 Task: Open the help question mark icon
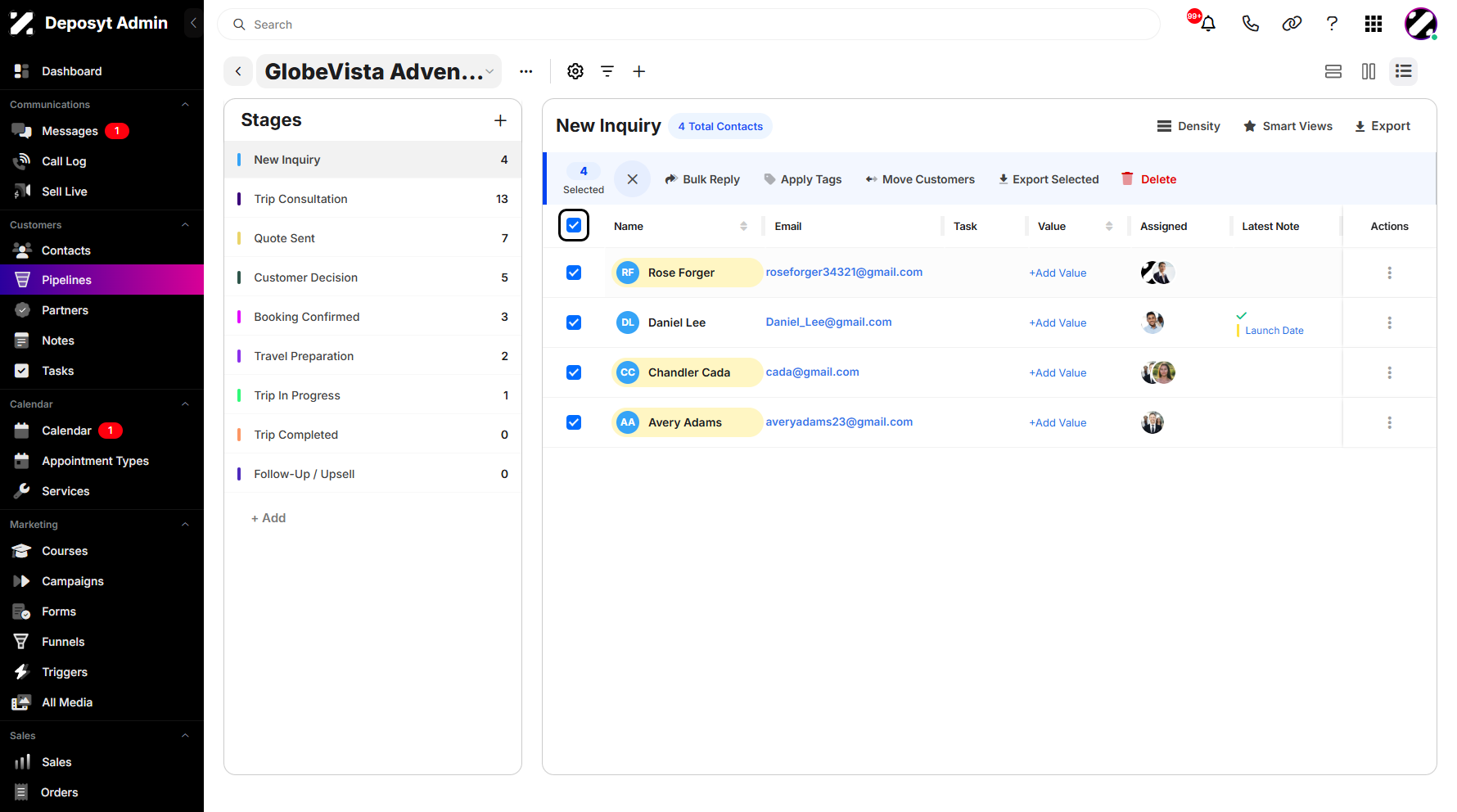[1332, 24]
